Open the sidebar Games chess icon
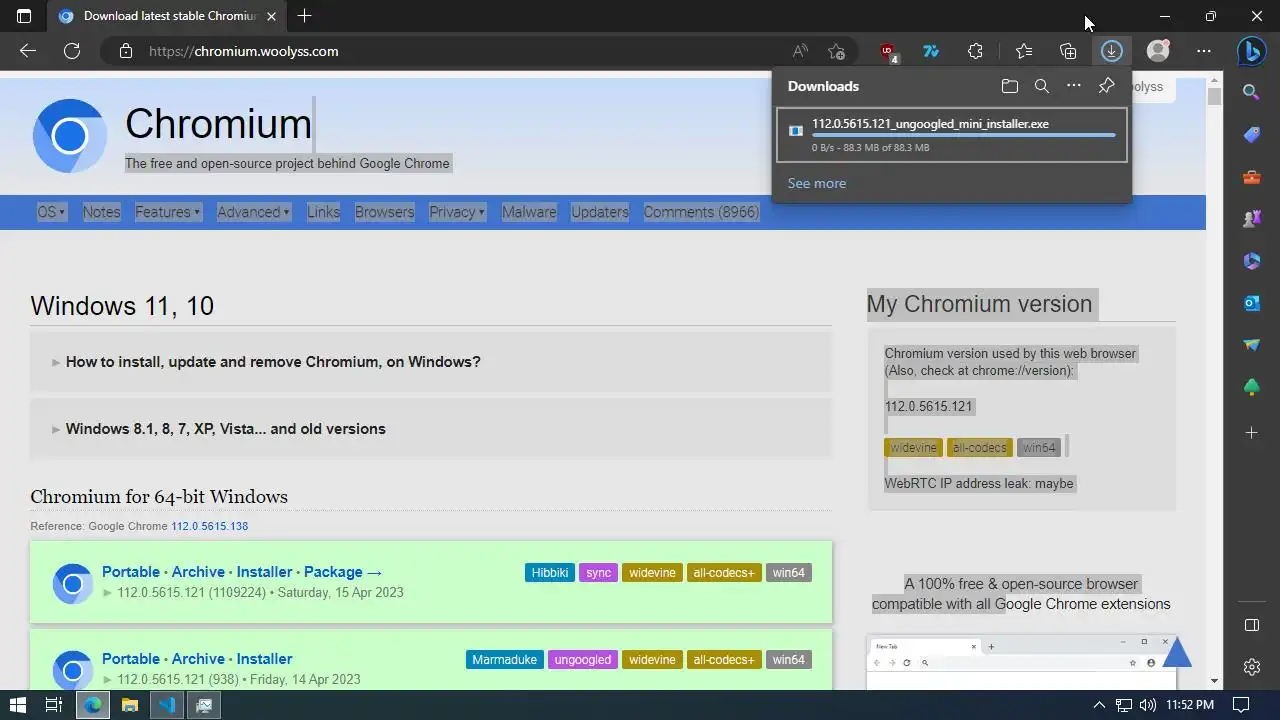This screenshot has height=720, width=1280. (x=1252, y=219)
